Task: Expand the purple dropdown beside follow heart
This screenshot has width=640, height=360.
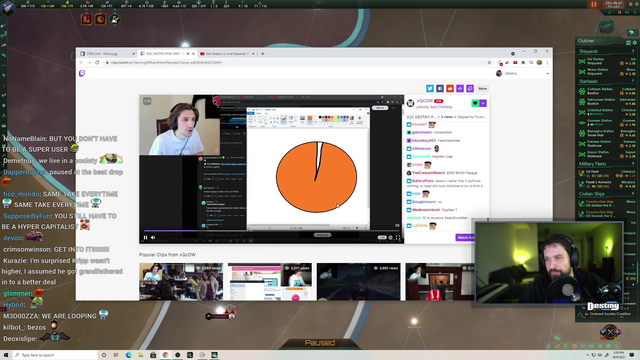Action: point(483,103)
